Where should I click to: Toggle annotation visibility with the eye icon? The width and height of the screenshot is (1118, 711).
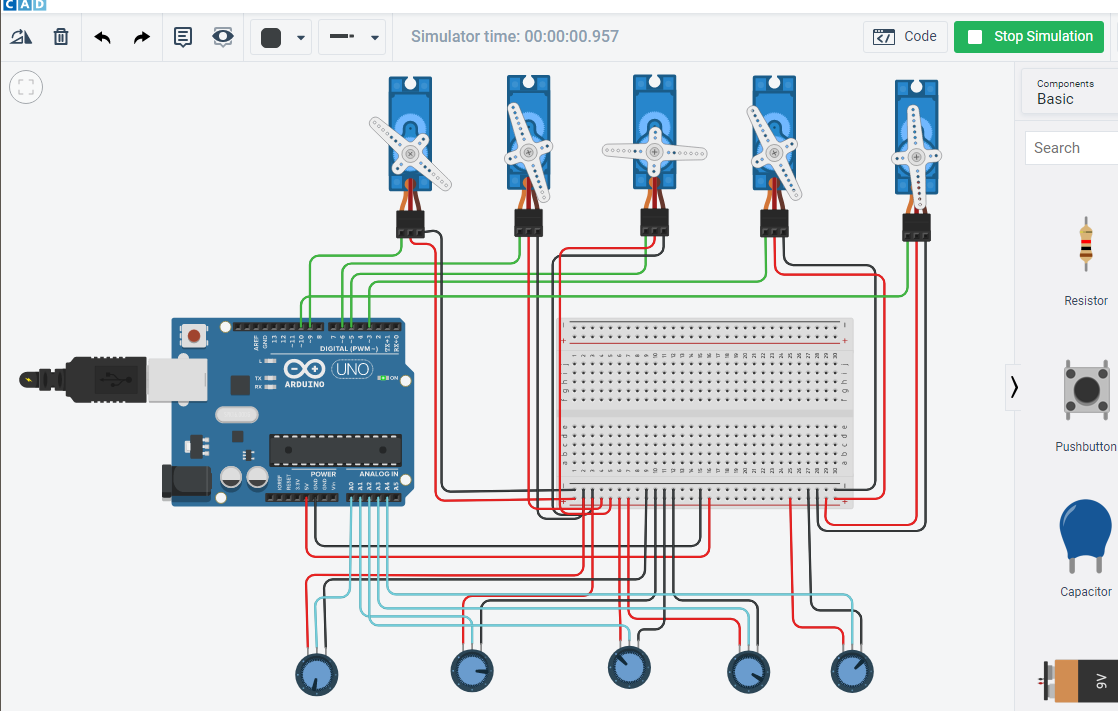click(221, 36)
